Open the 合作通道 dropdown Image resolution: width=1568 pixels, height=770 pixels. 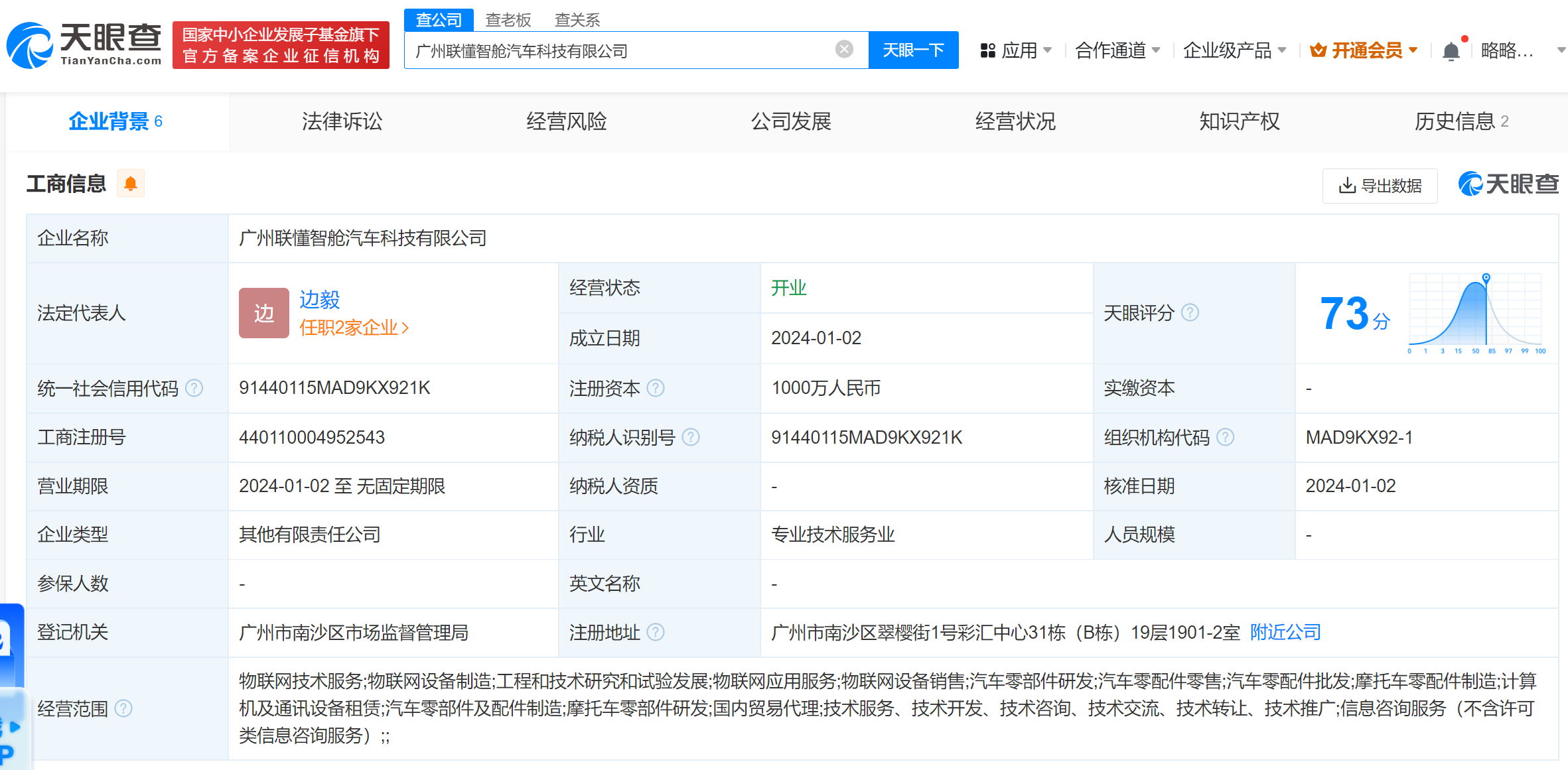coord(1117,50)
